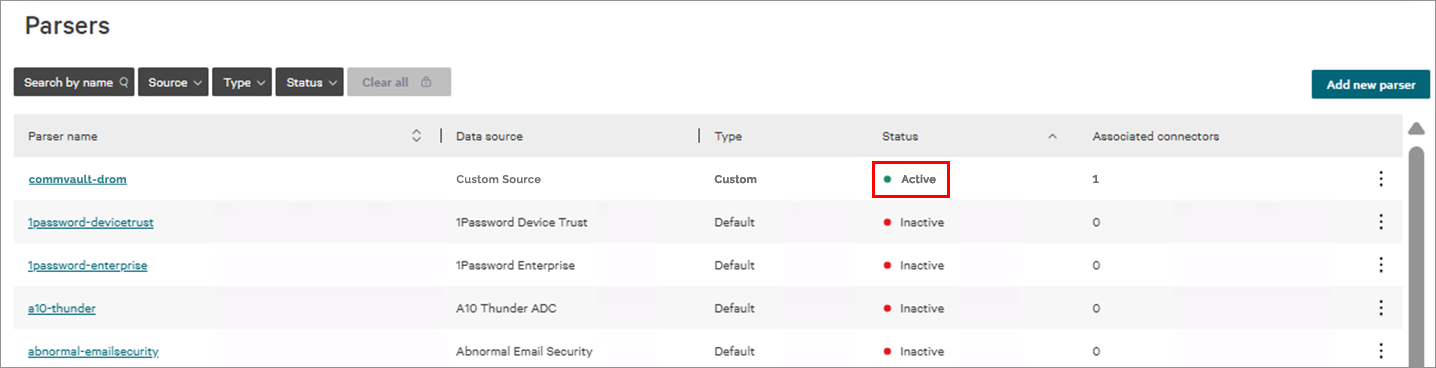
Task: Click the Status column header label
Action: click(900, 136)
